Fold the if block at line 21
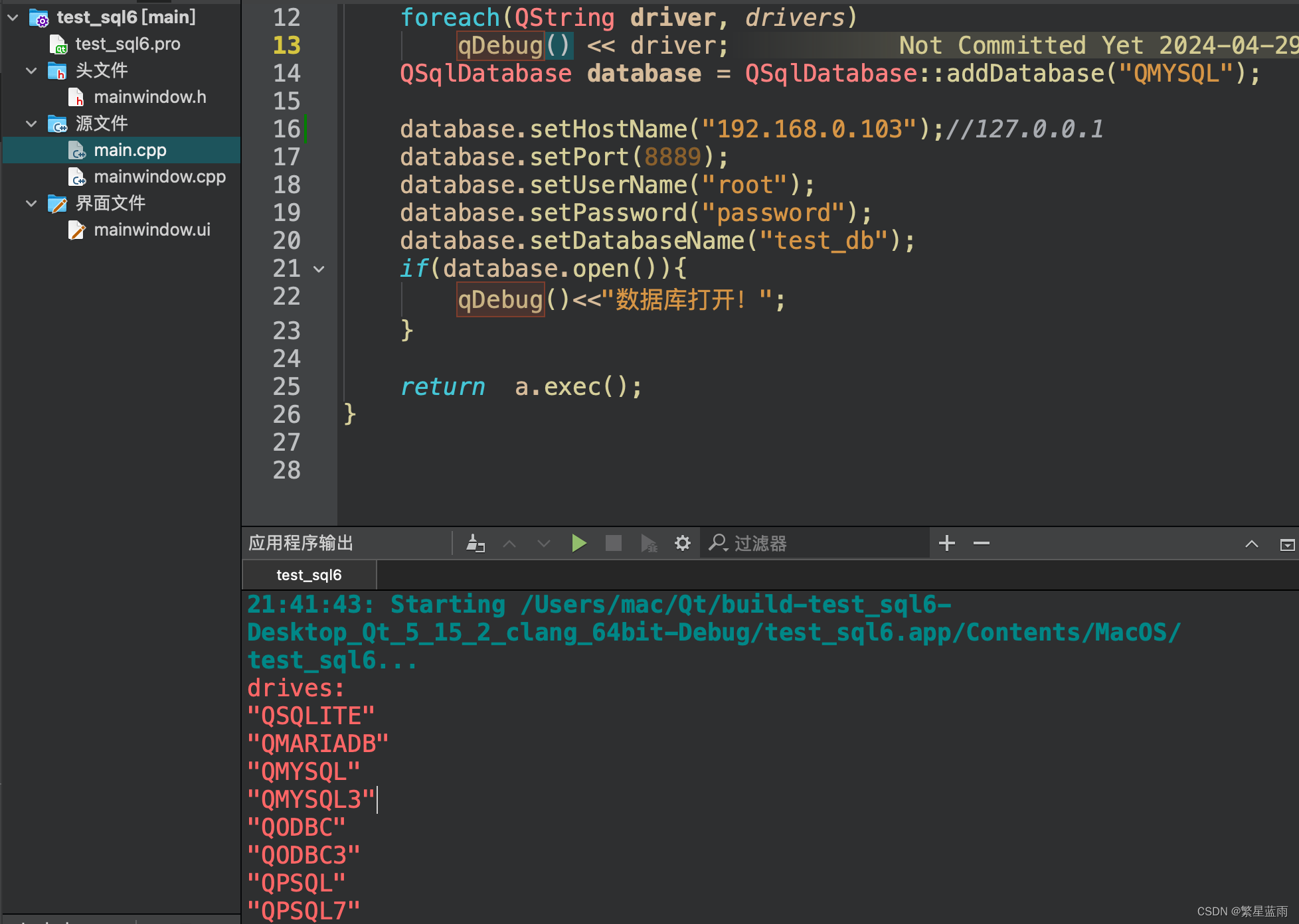This screenshot has height=924, width=1299. point(319,269)
